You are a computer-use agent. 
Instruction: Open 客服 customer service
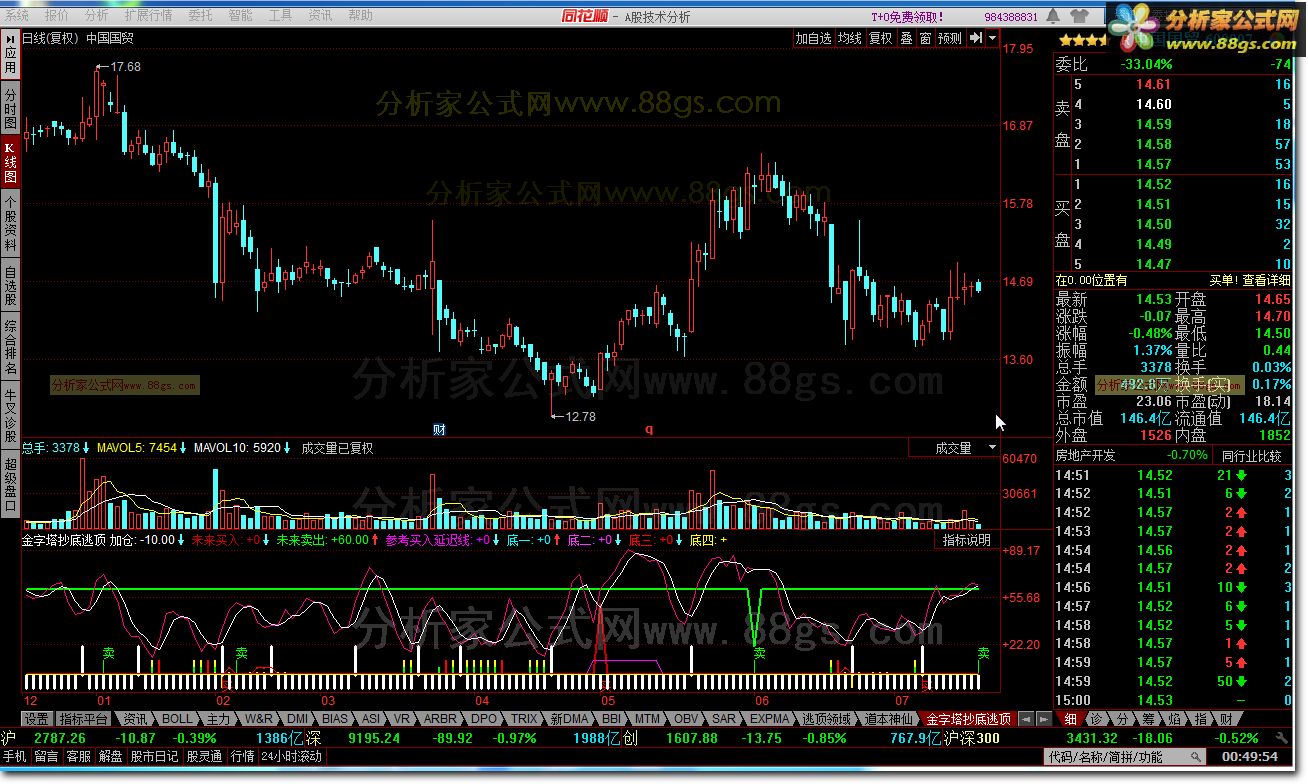(x=78, y=757)
